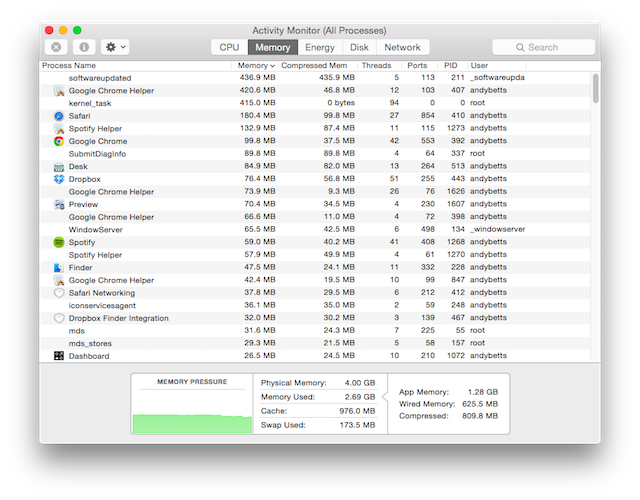Click the Quit Process stop icon

point(56,47)
